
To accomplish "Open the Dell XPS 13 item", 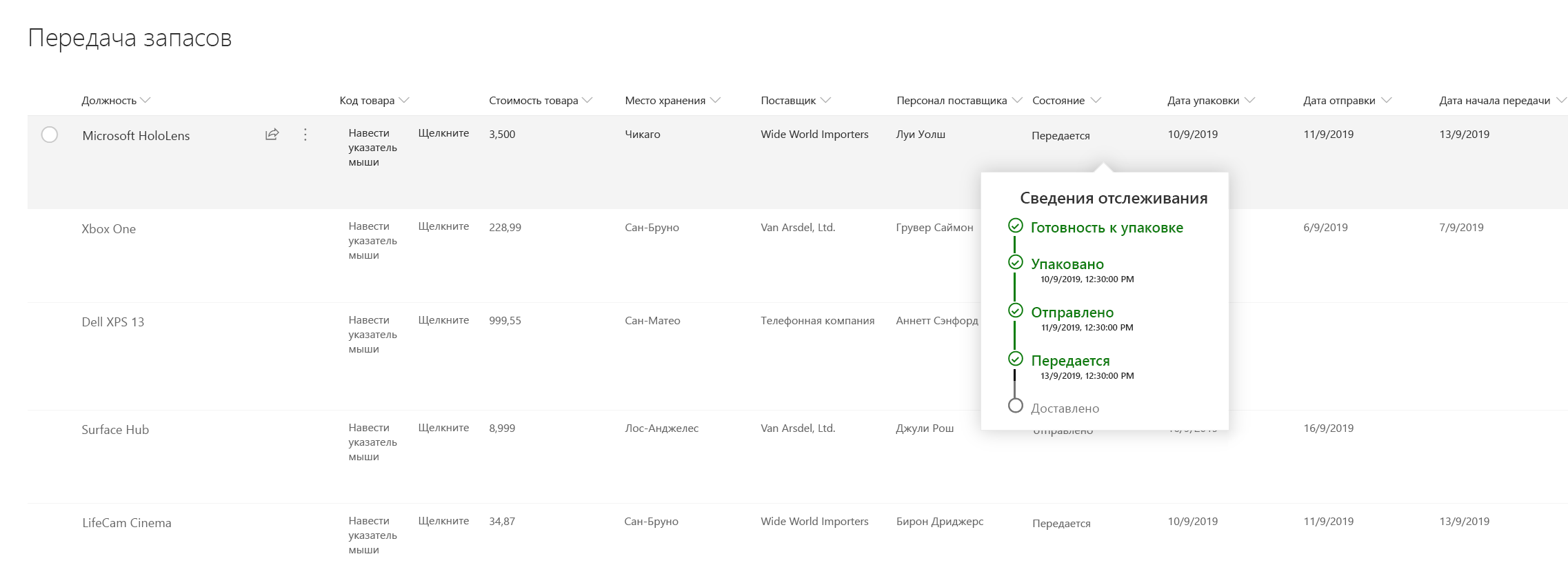I will tap(113, 322).
